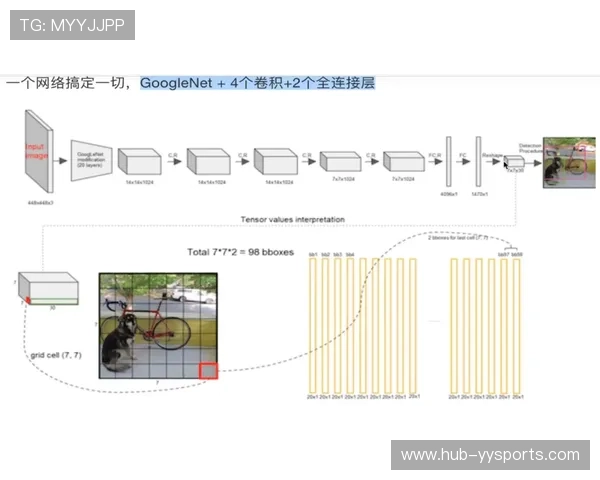Open the www.hub-yysports.com link
The height and width of the screenshot is (480, 600).
490,455
